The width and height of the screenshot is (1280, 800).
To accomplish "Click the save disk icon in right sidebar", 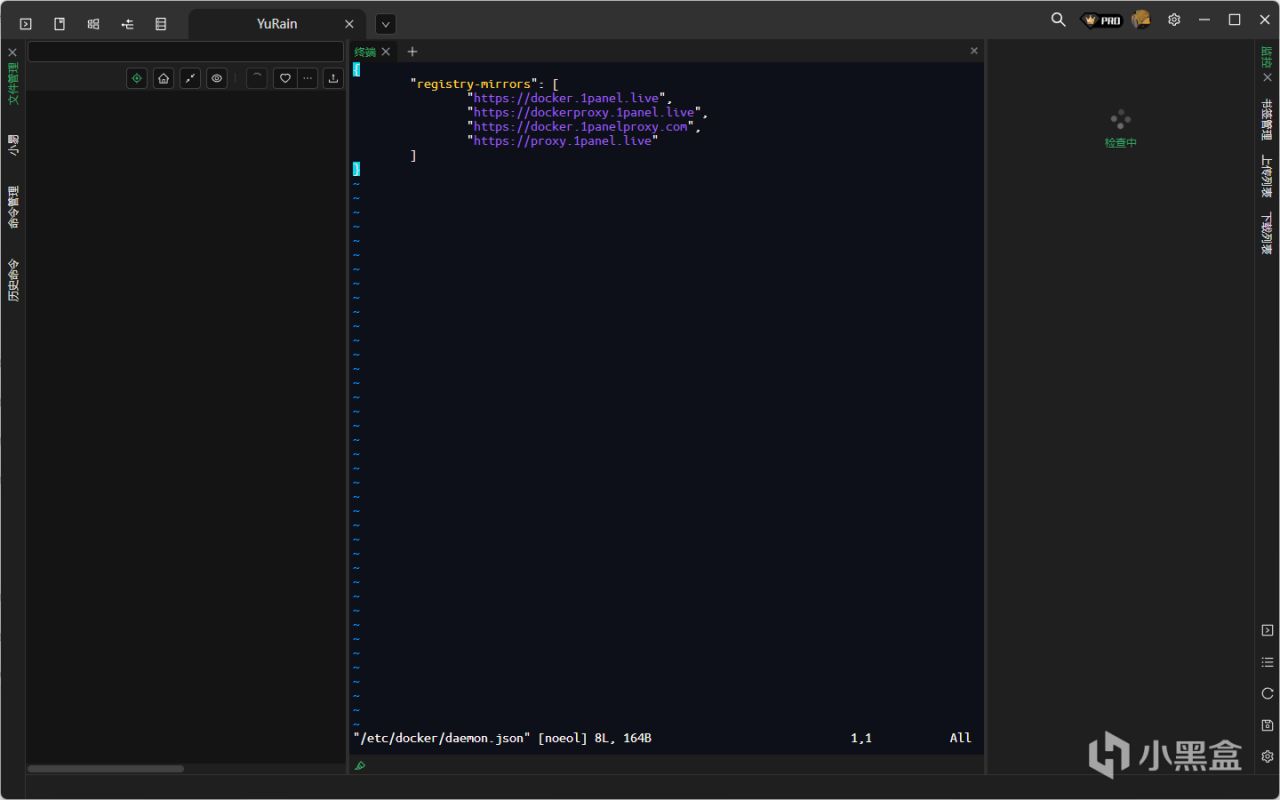I will point(1267,725).
